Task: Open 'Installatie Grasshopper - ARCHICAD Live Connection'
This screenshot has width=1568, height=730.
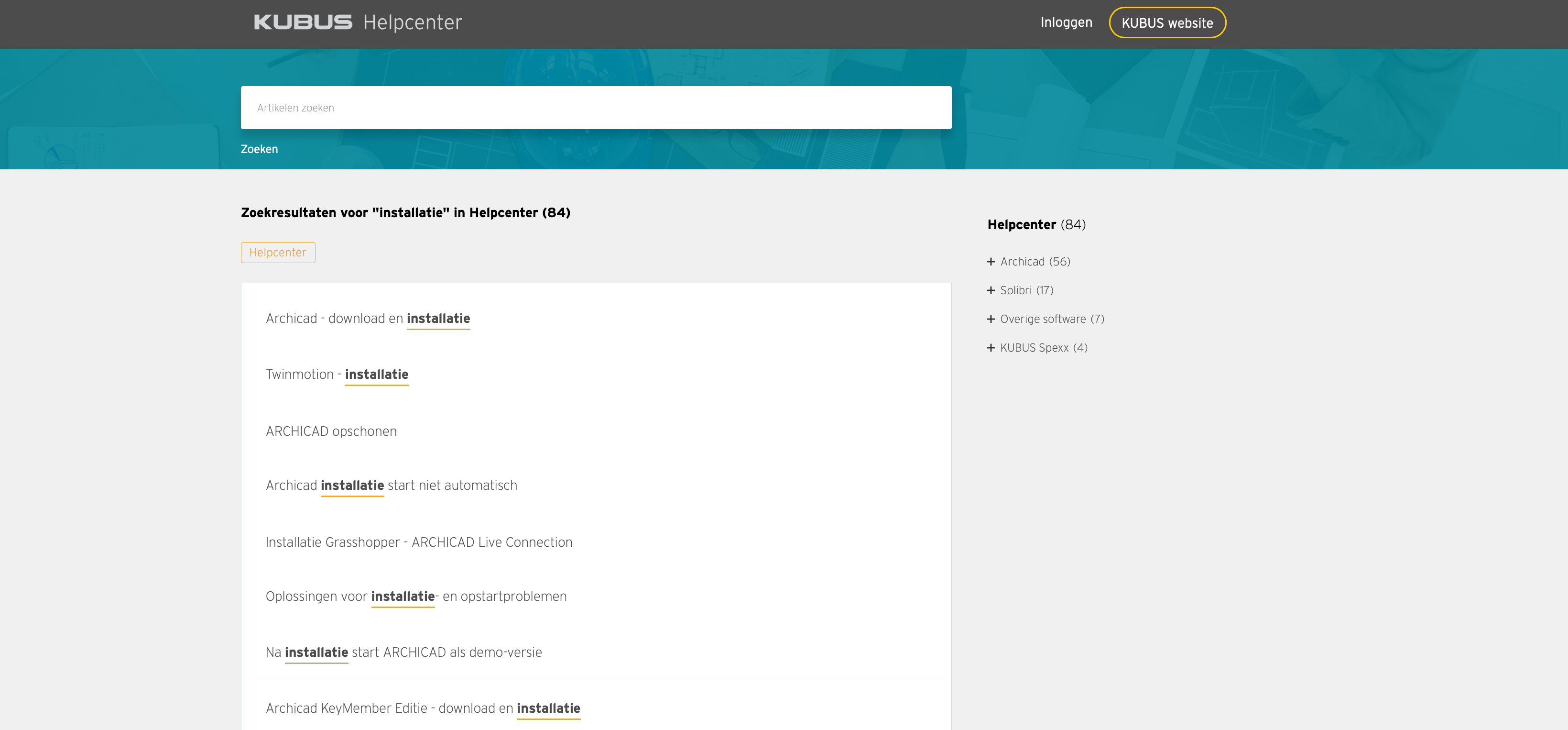Action: (419, 542)
